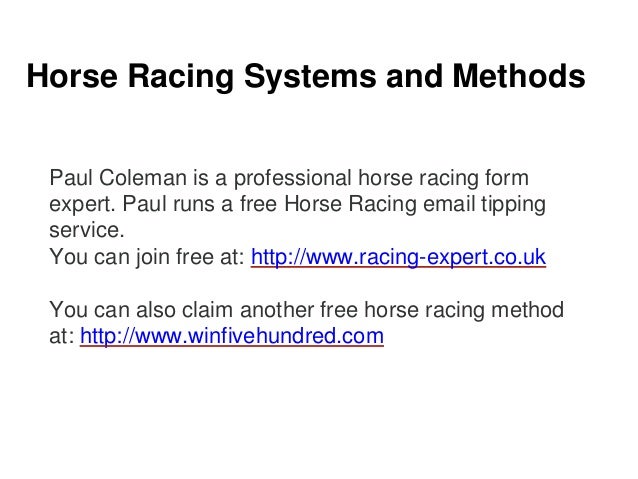Click the Horse Racing Systems and Methods heading
The image size is (638, 479).
pos(306,77)
